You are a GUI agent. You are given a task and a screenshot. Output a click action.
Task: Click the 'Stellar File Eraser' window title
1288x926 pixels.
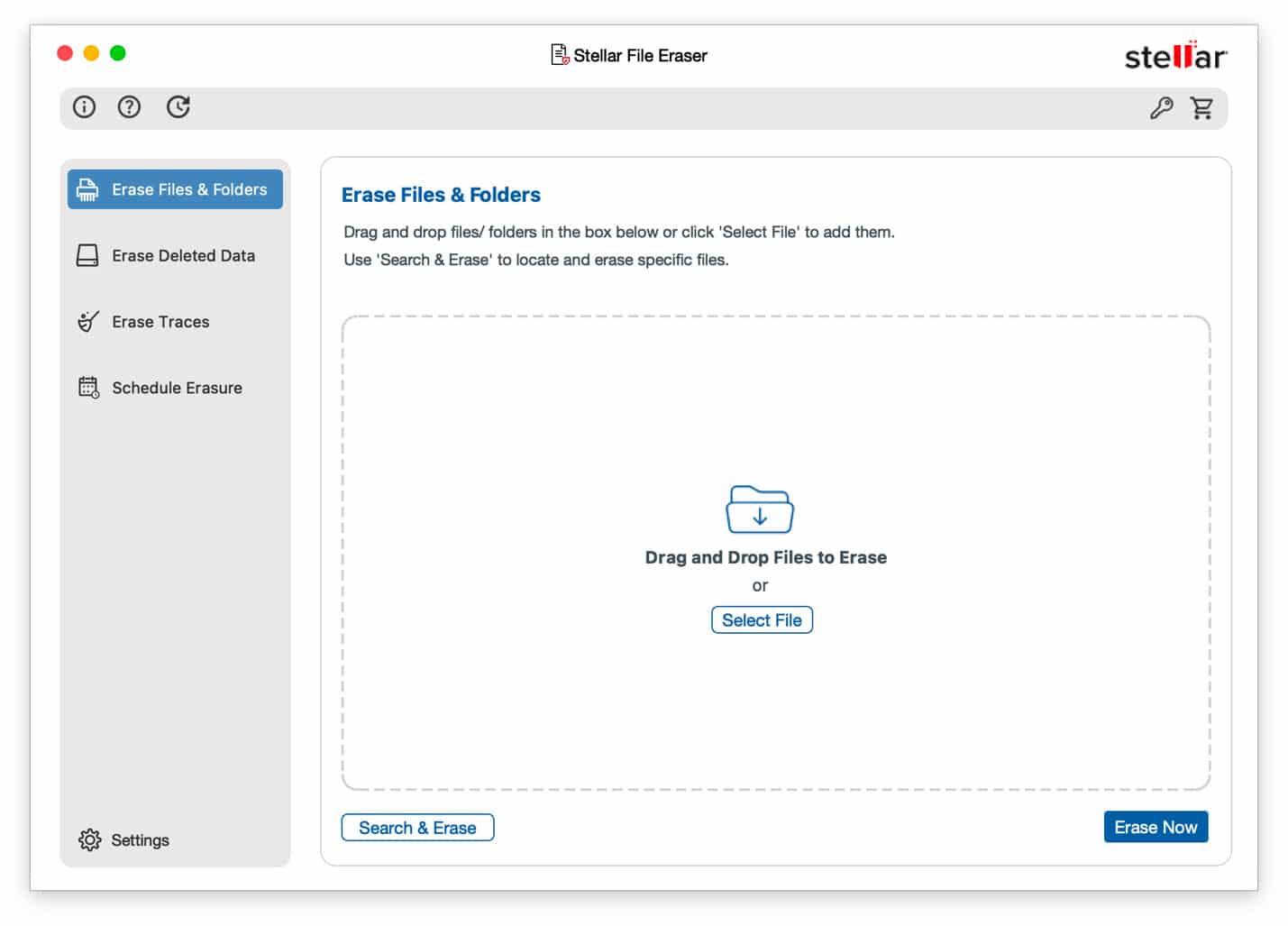640,56
